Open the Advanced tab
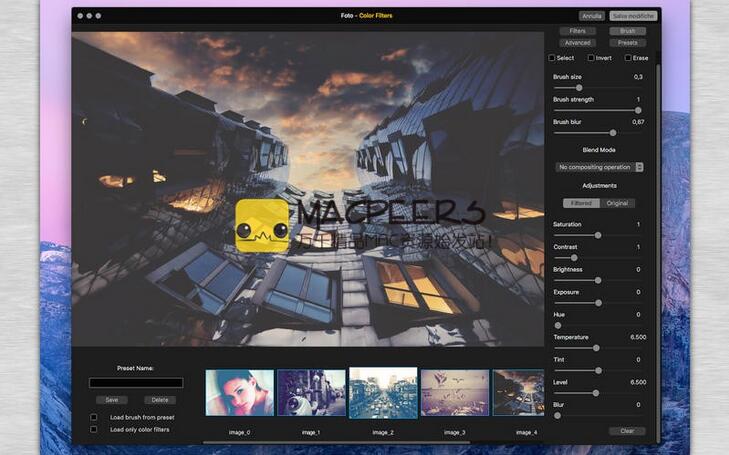Screen dimensions: 729x455 [x=577, y=43]
